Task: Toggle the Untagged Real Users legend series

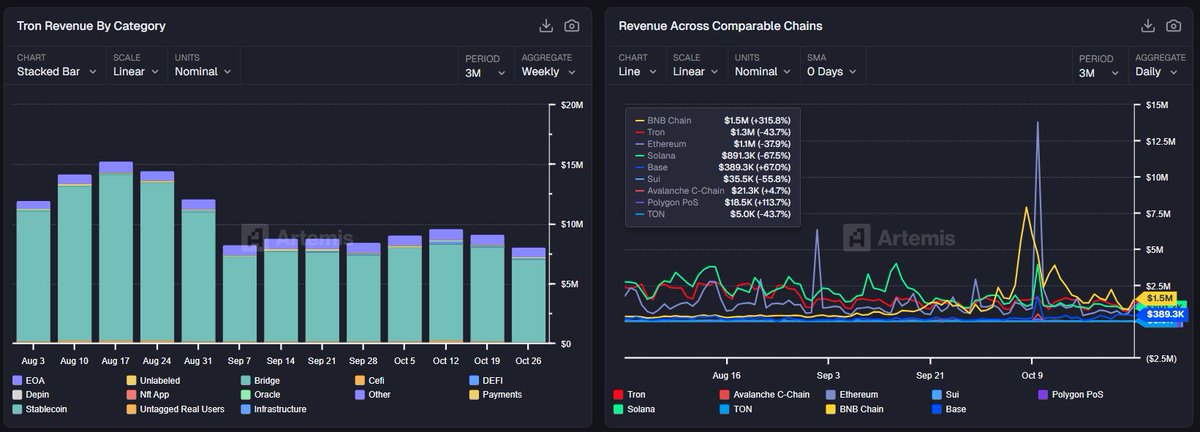Action: [176, 409]
